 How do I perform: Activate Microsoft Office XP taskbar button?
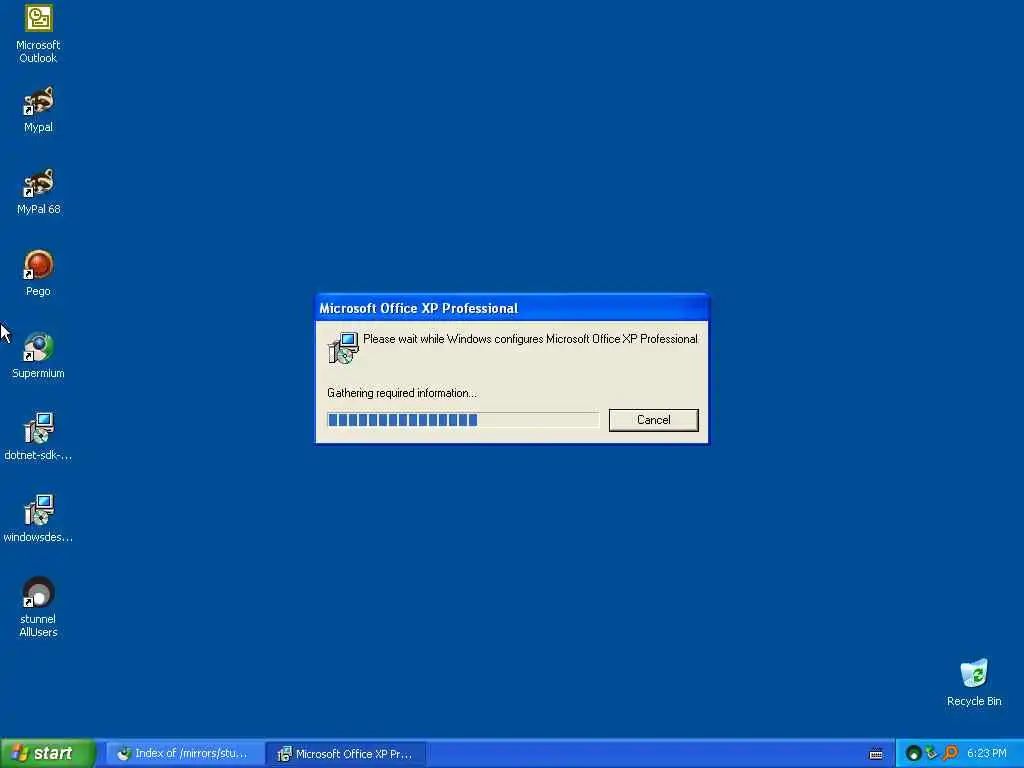coord(346,754)
